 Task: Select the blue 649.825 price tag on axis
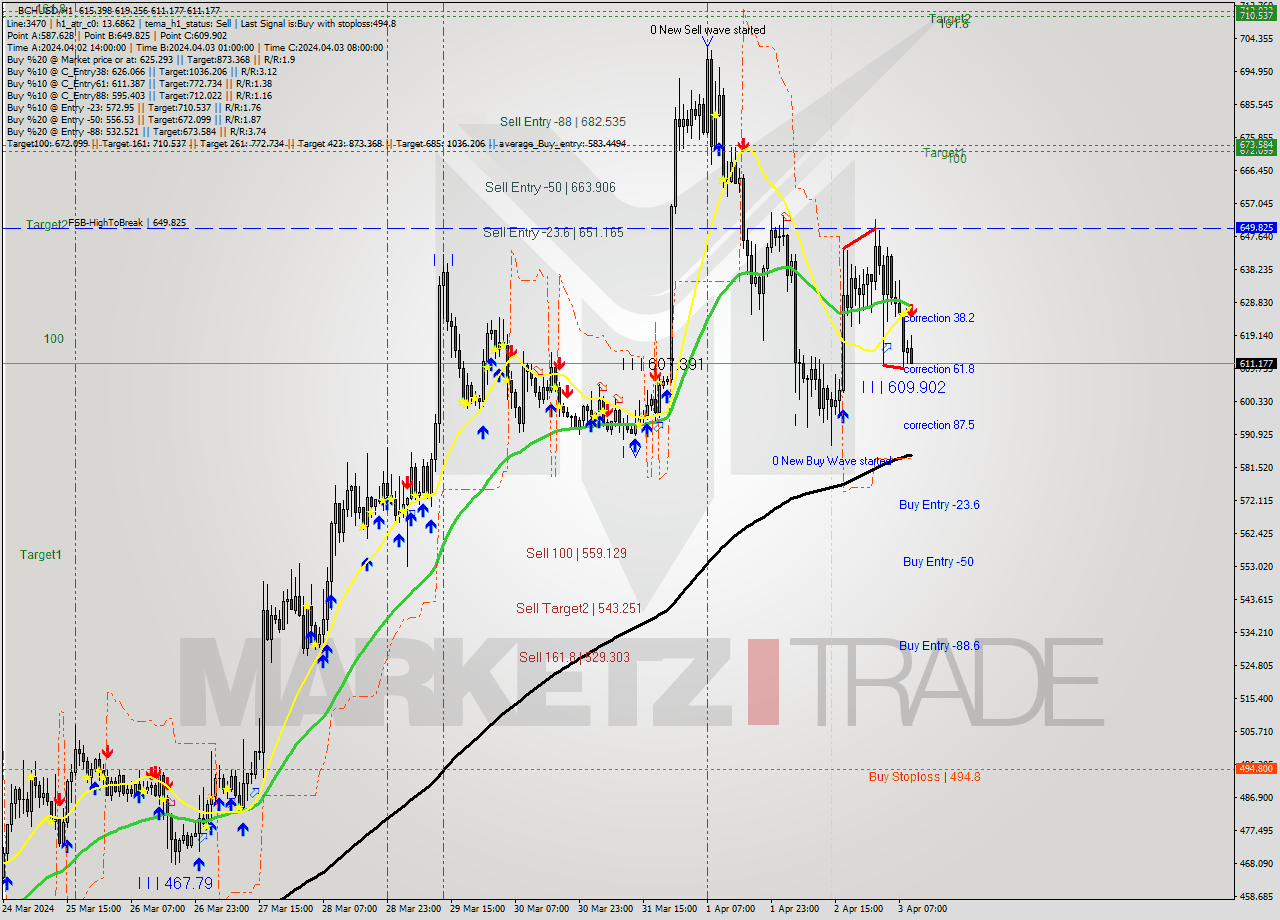(1256, 228)
